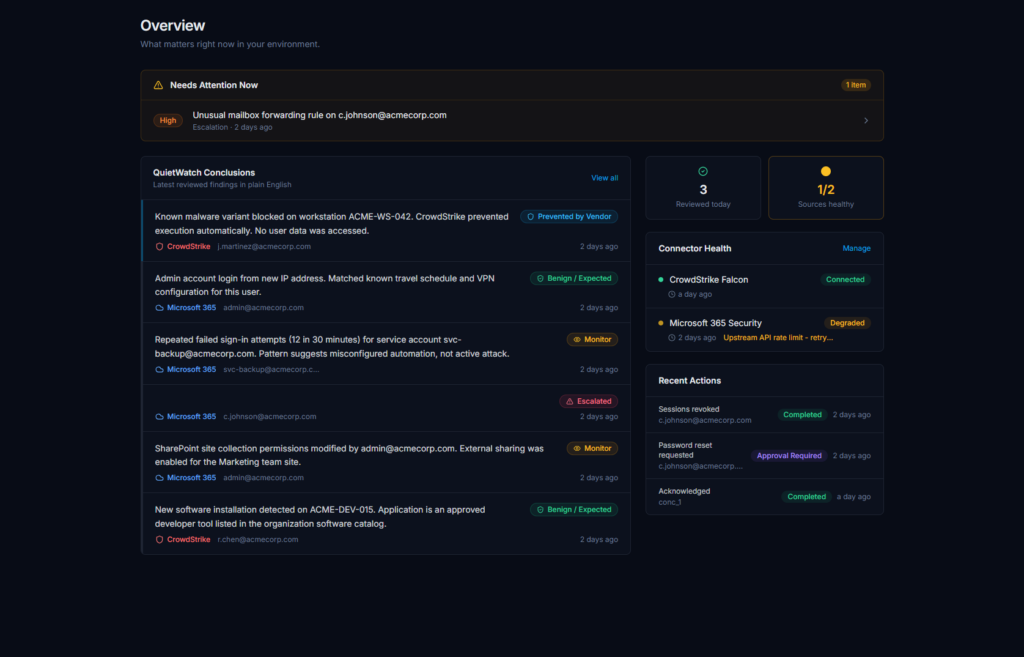Open the Unusual mailbox forwarding rule alert
Image resolution: width=1024 pixels, height=657 pixels.
(319, 115)
